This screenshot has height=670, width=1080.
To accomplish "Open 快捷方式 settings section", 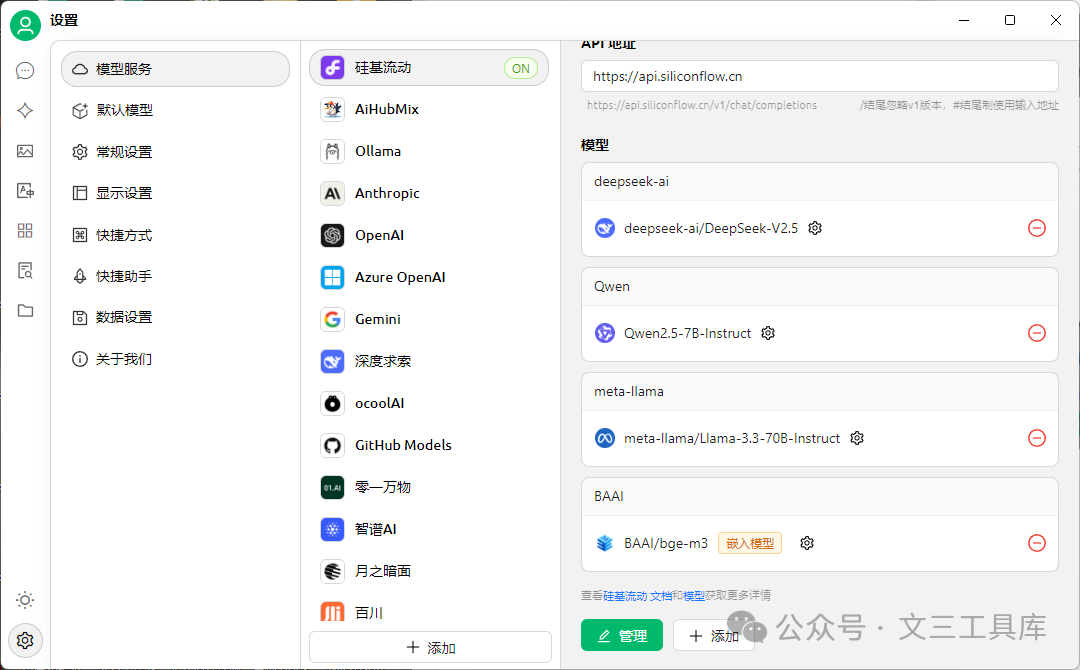I will (176, 235).
